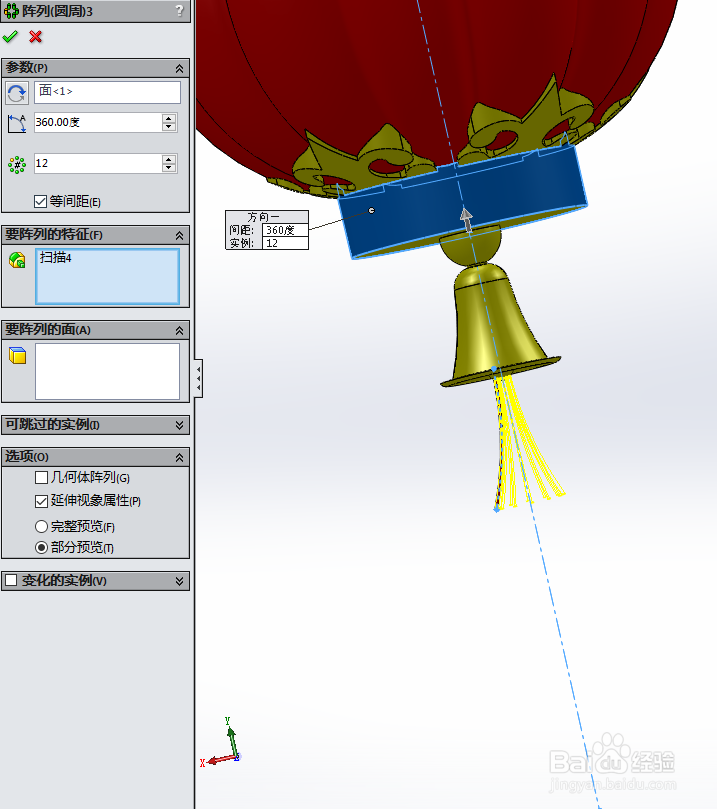Click the empty faces-to-pattern list box
This screenshot has width=717, height=809.
(107, 371)
